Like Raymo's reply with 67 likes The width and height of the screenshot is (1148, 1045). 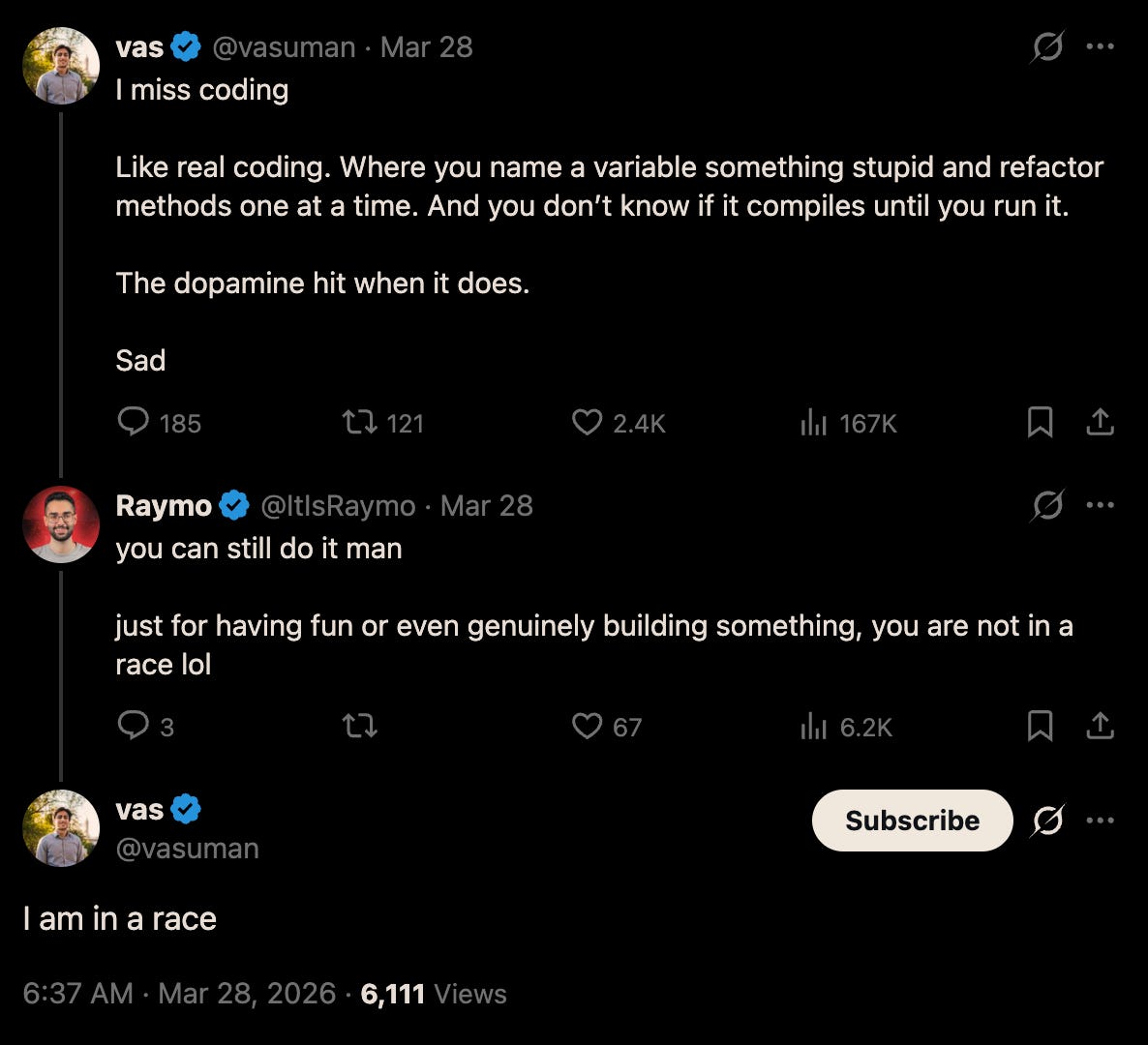point(587,726)
